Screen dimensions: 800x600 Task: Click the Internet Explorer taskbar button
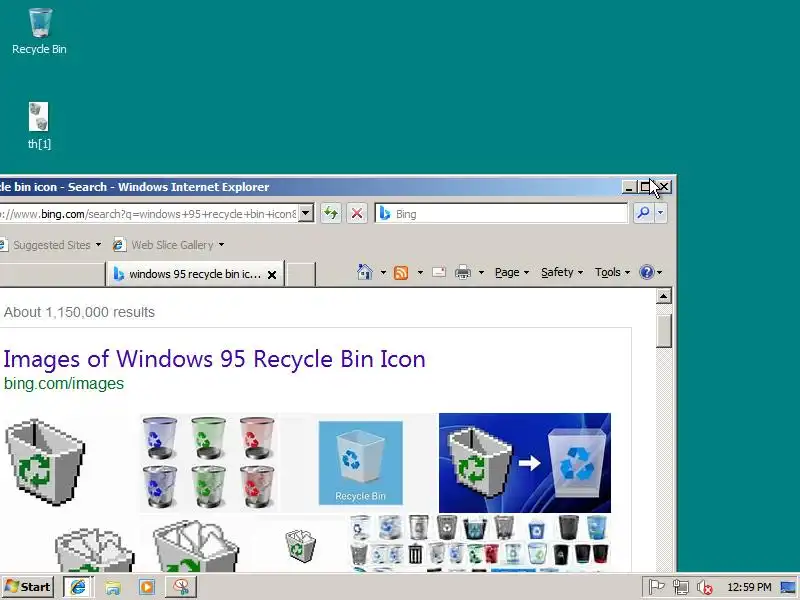click(78, 587)
